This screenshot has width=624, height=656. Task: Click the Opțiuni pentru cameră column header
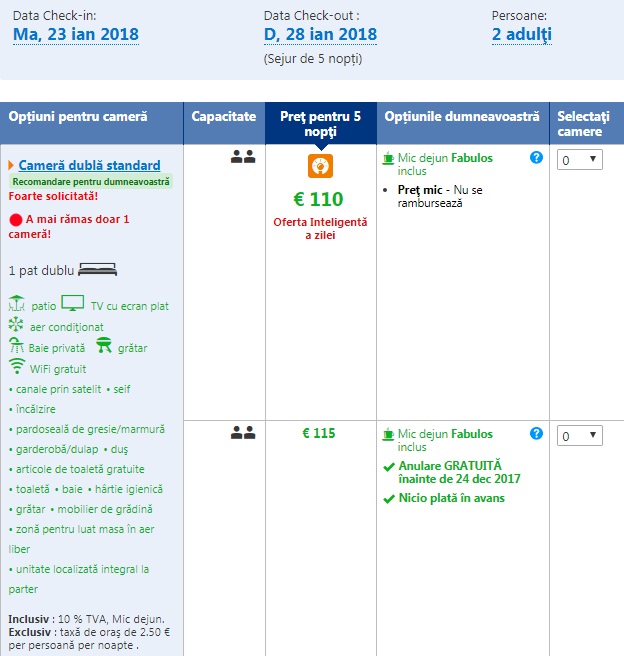click(x=78, y=117)
